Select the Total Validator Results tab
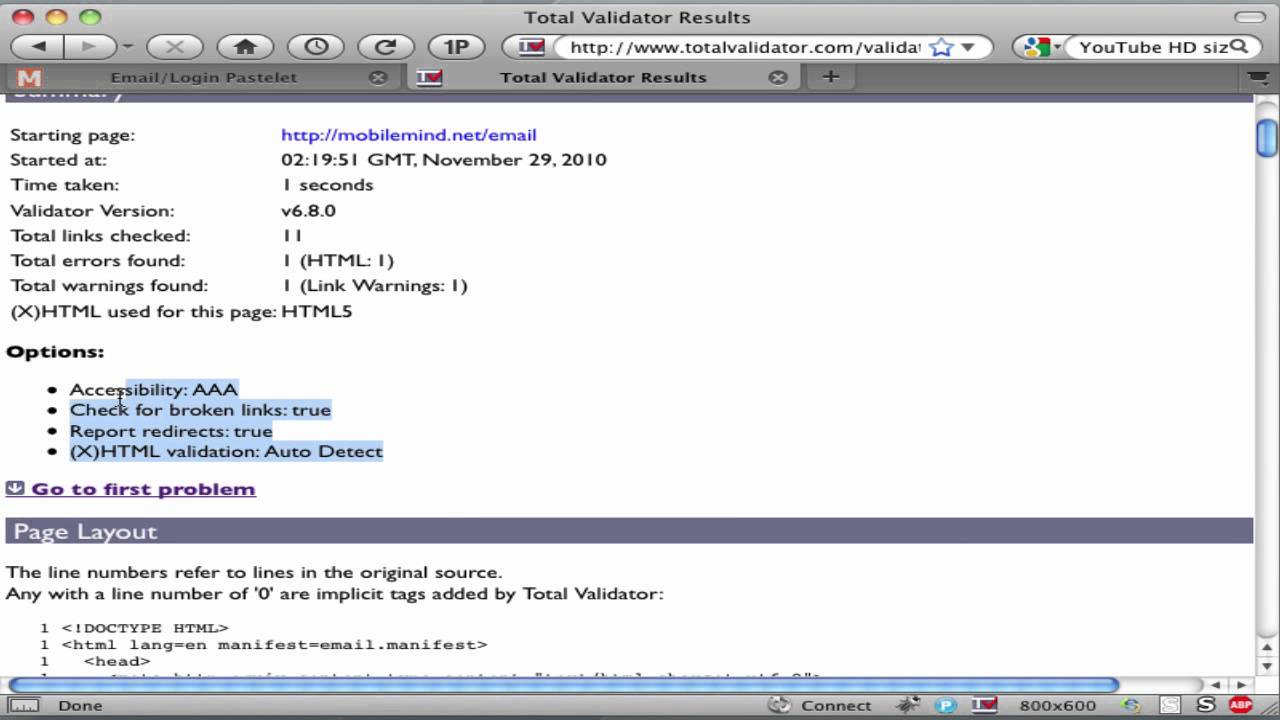 click(x=603, y=77)
